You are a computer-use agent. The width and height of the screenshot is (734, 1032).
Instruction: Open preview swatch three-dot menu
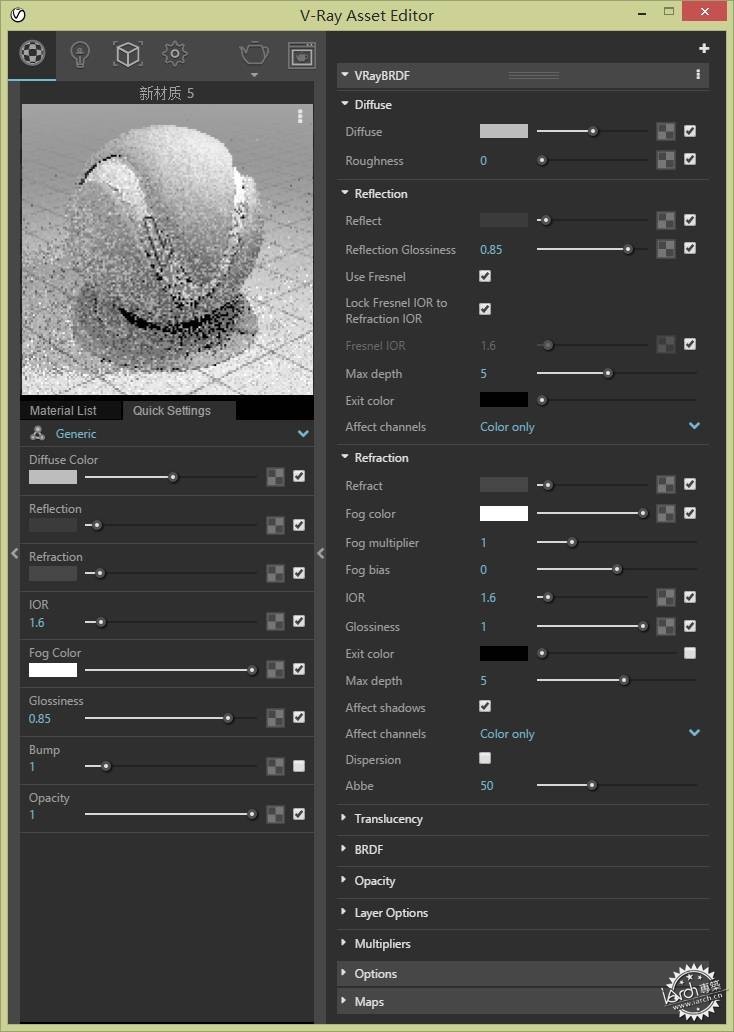point(300,116)
